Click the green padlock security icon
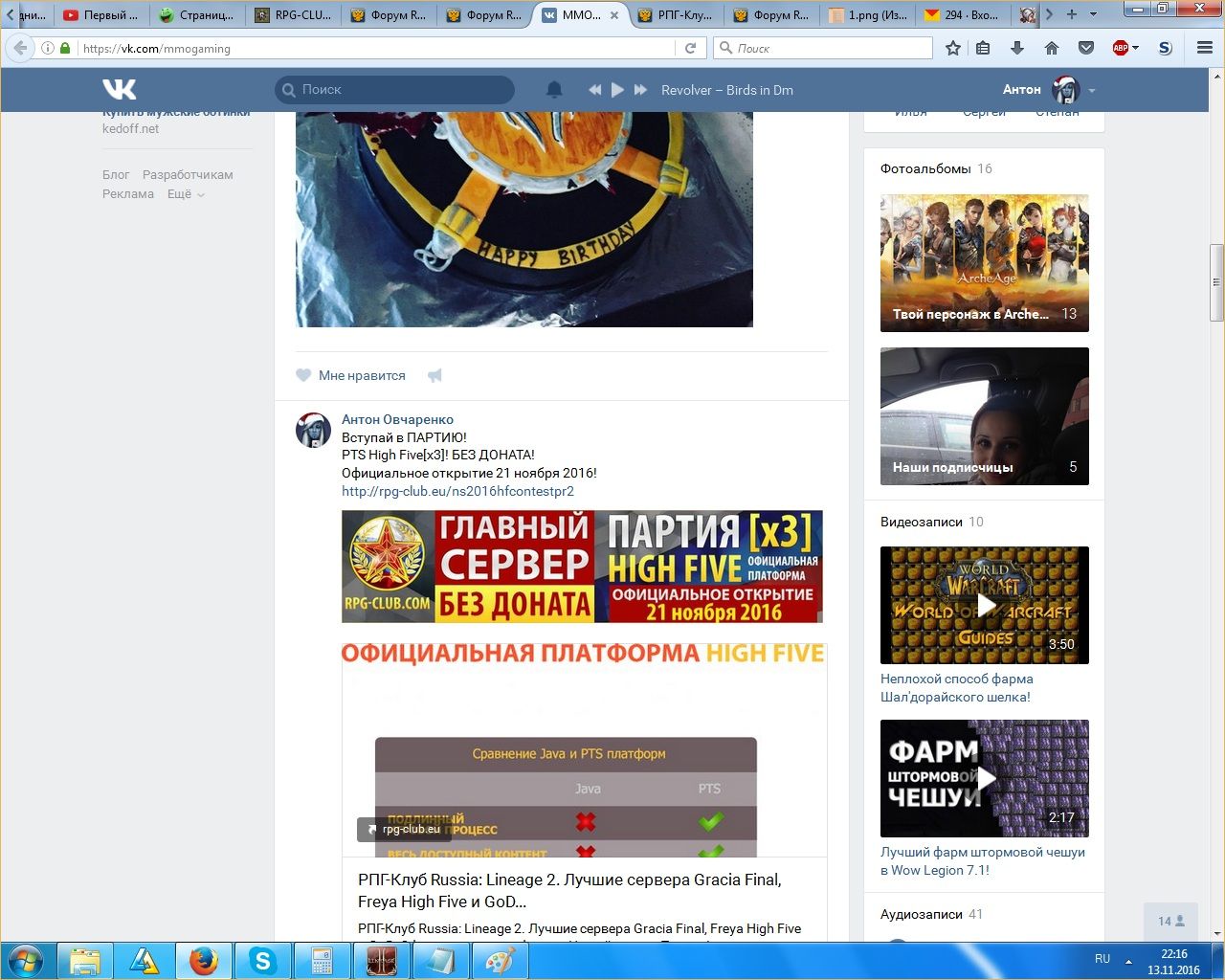Image resolution: width=1225 pixels, height=980 pixels. pyautogui.click(x=65, y=48)
